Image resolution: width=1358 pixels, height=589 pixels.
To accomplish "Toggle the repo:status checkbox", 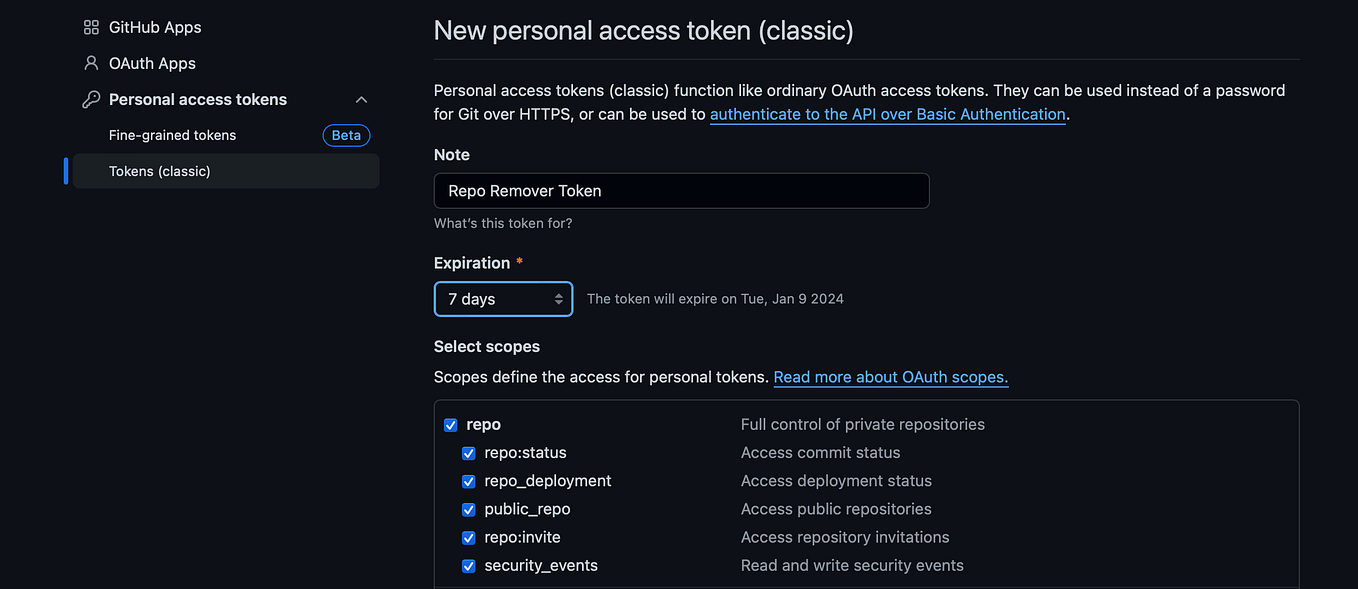I will [x=468, y=453].
